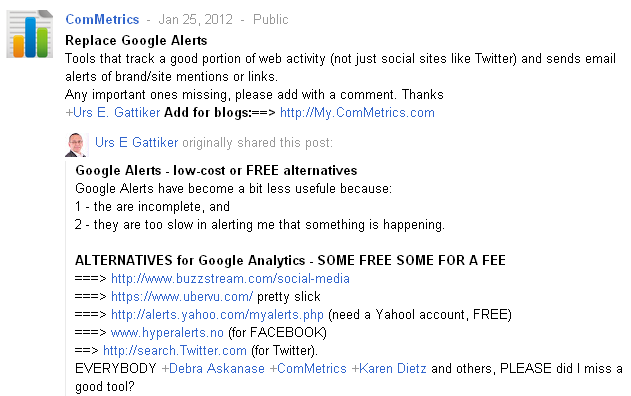
Task: Click the Google Alerts low-cost alternatives heading
Action: pyautogui.click(x=216, y=170)
